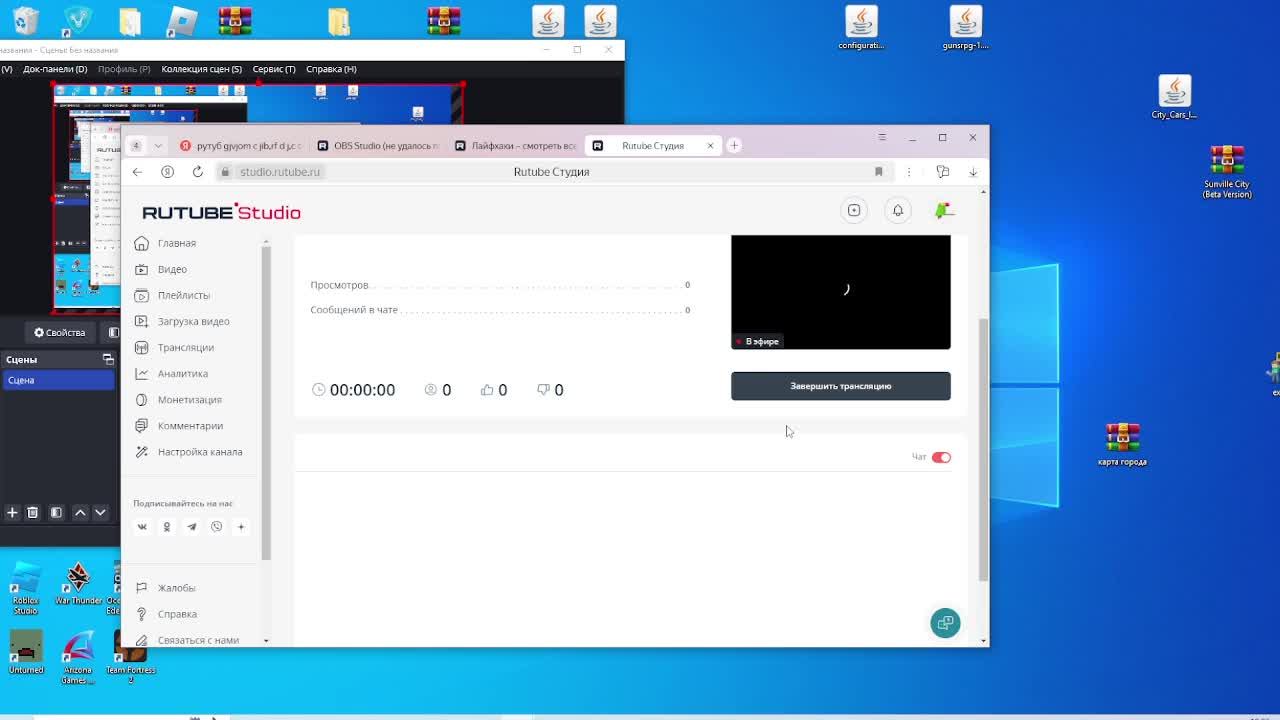Click the RUTUBE Studio logo
This screenshot has width=1280, height=720.
pos(221,212)
